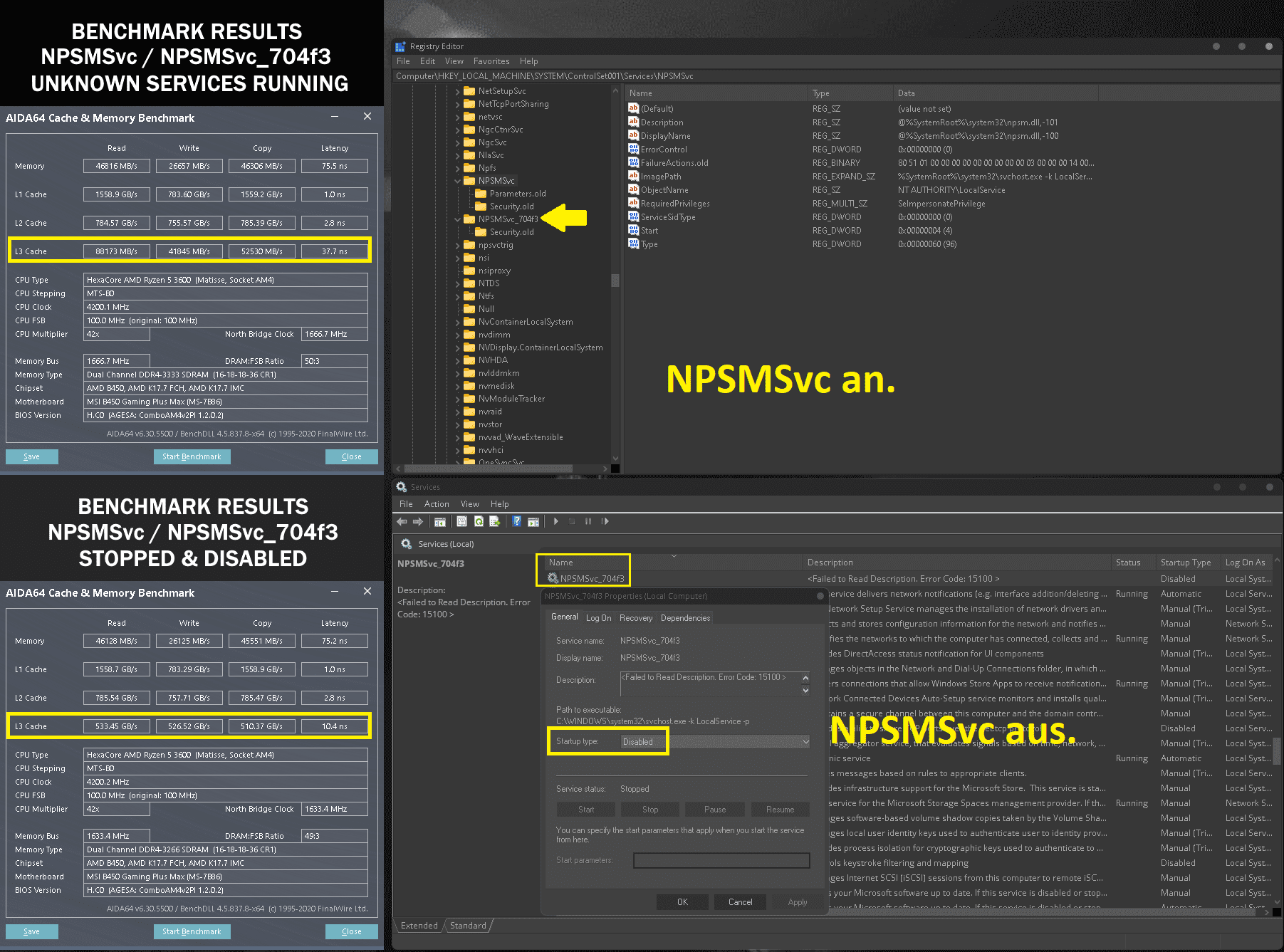The image size is (1284, 952).
Task: Click the Export List icon in Services toolbar
Action: click(495, 522)
